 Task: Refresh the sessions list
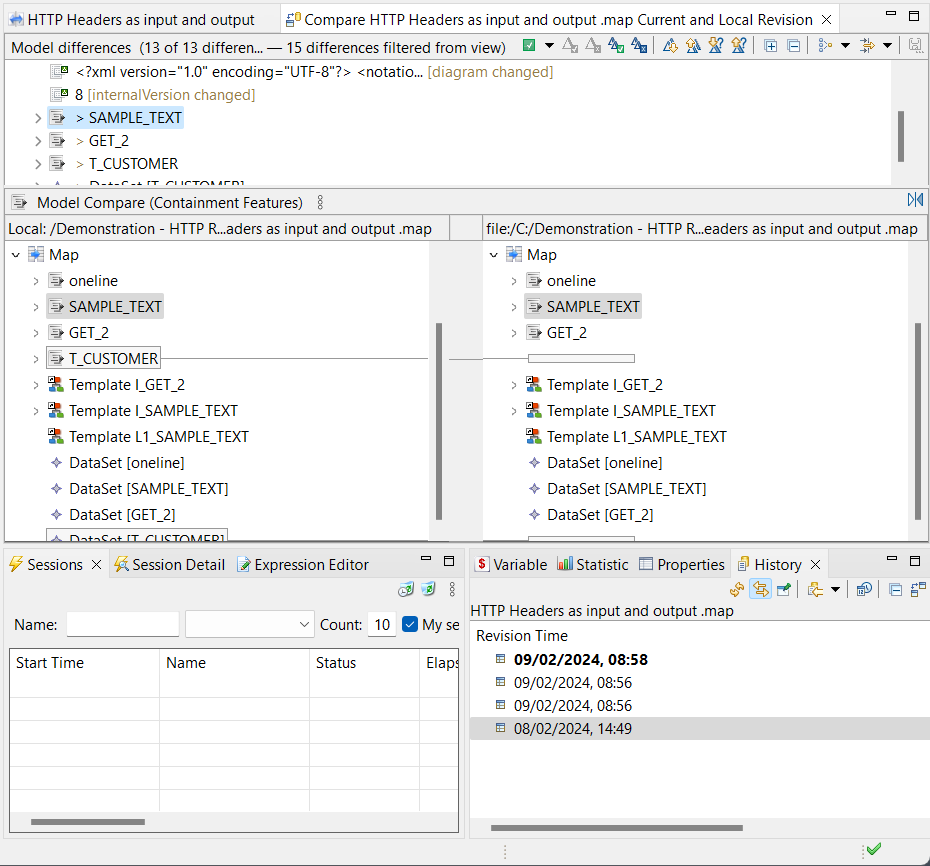428,589
